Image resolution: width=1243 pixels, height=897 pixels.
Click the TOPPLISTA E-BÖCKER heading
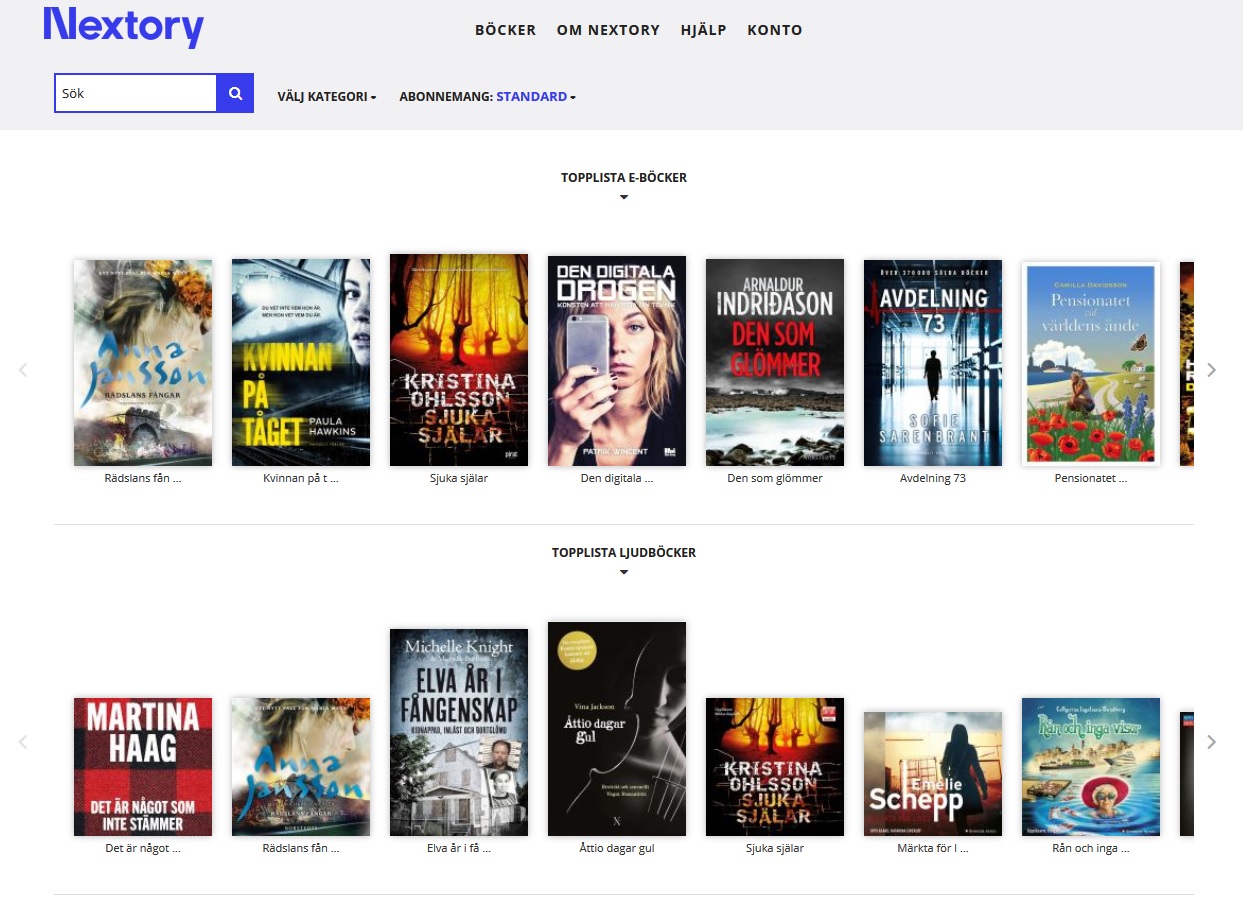point(624,178)
